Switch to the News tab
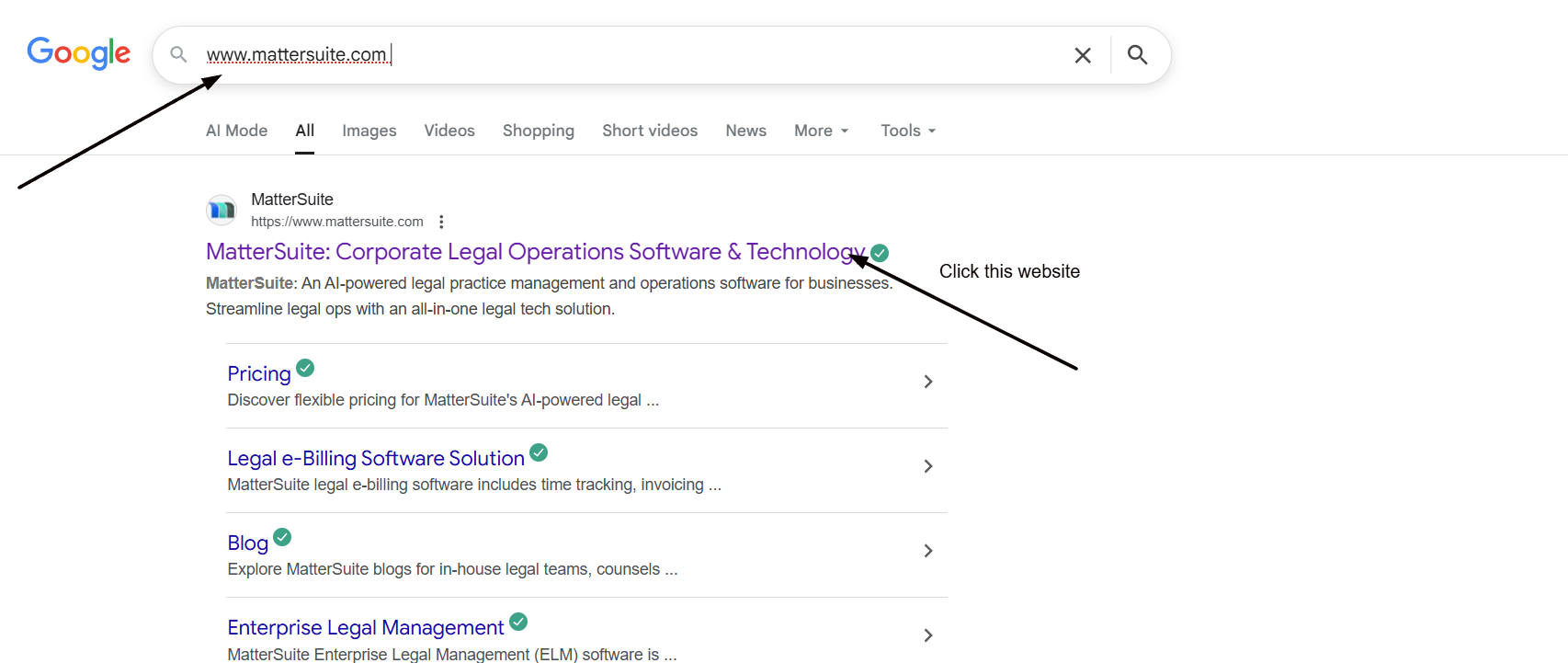This screenshot has width=1568, height=663. [745, 131]
